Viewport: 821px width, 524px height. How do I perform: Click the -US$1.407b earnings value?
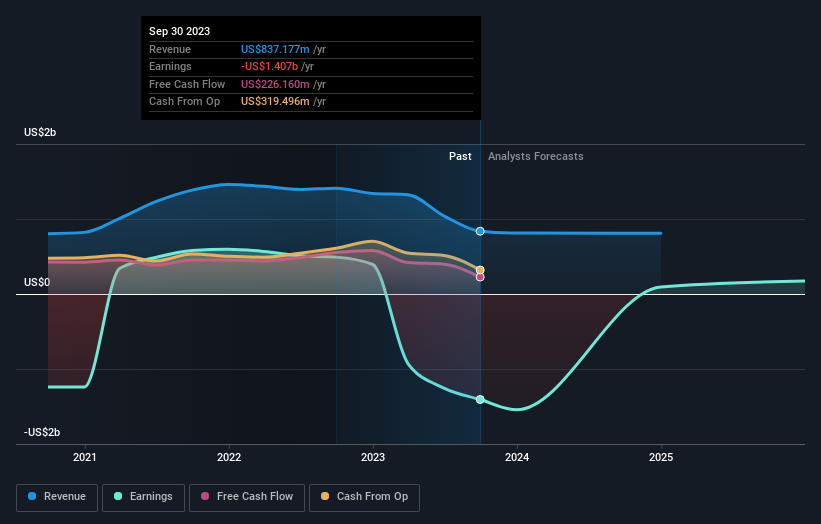click(269, 66)
